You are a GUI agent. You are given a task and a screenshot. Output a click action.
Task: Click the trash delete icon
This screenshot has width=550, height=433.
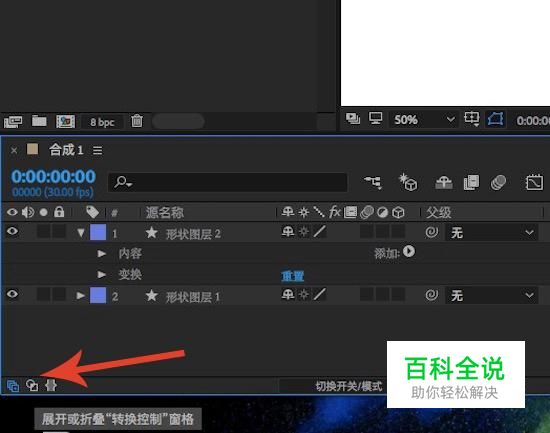tap(137, 121)
